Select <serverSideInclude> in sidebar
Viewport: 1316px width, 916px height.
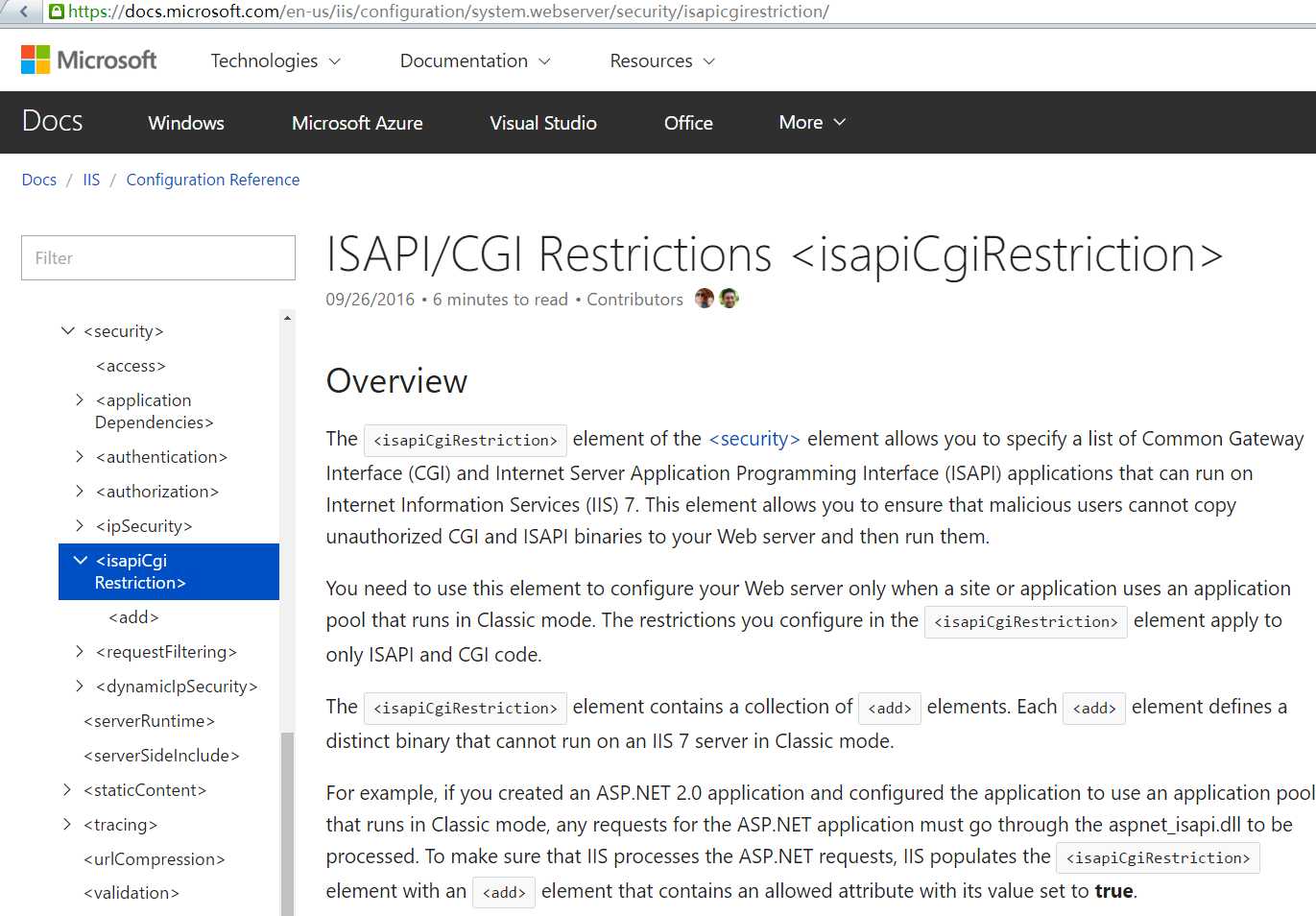pos(161,756)
